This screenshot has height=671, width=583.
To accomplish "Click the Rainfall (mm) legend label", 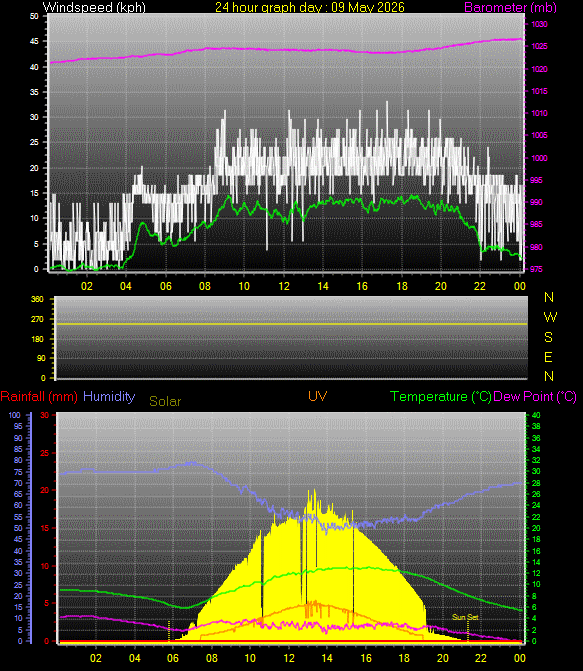I will coord(39,397).
